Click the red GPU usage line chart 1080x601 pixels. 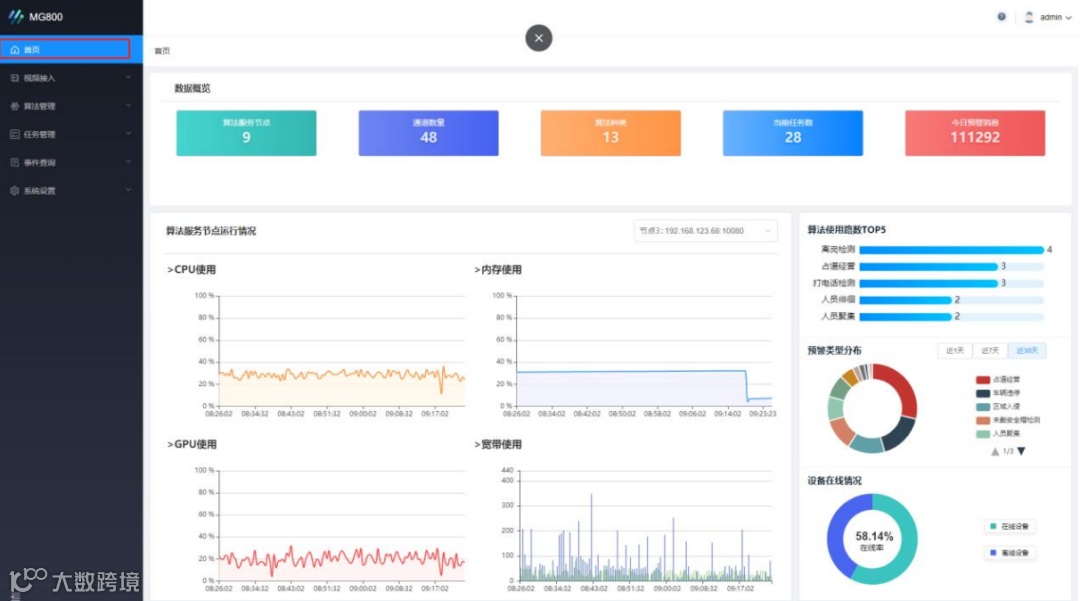pos(342,560)
